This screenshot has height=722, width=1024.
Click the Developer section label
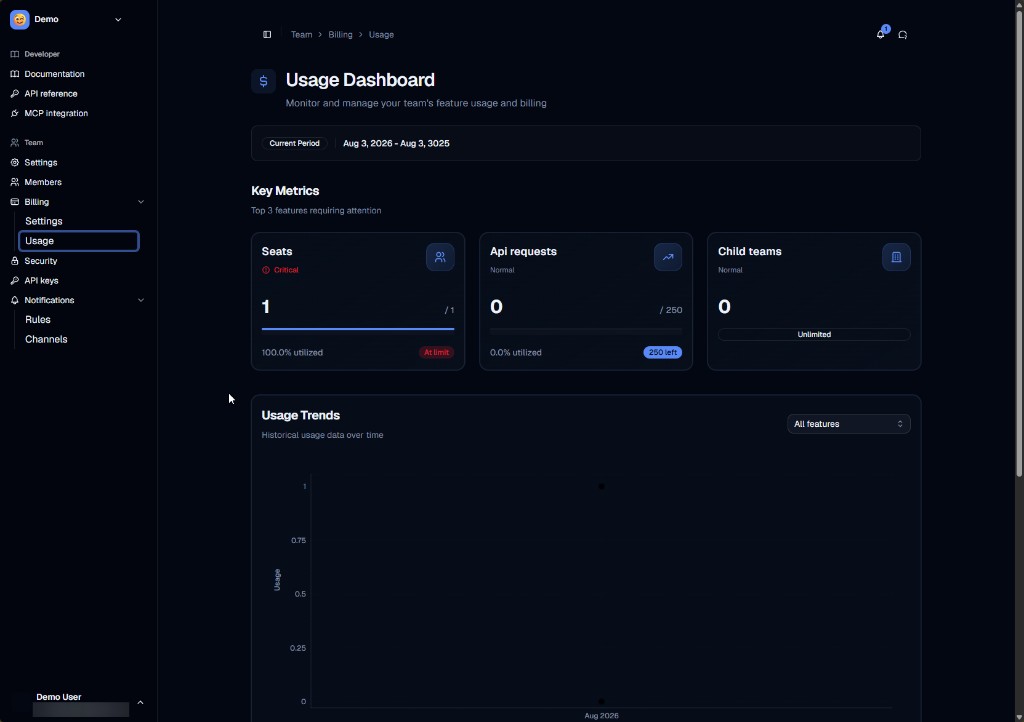(x=42, y=54)
